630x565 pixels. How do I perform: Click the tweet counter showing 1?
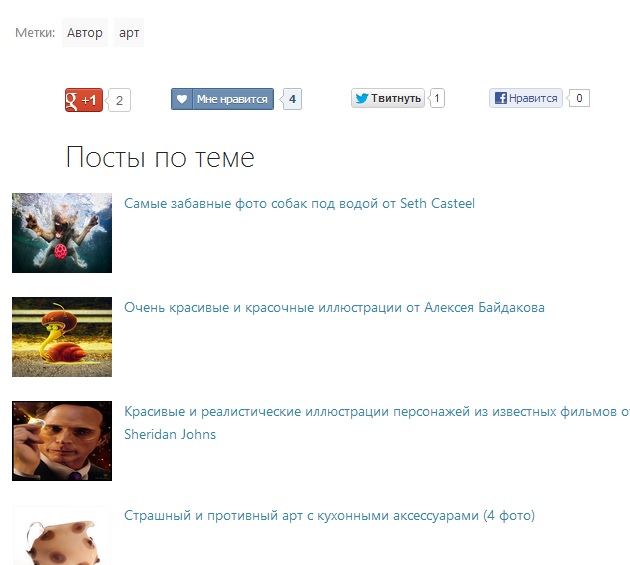coord(438,98)
